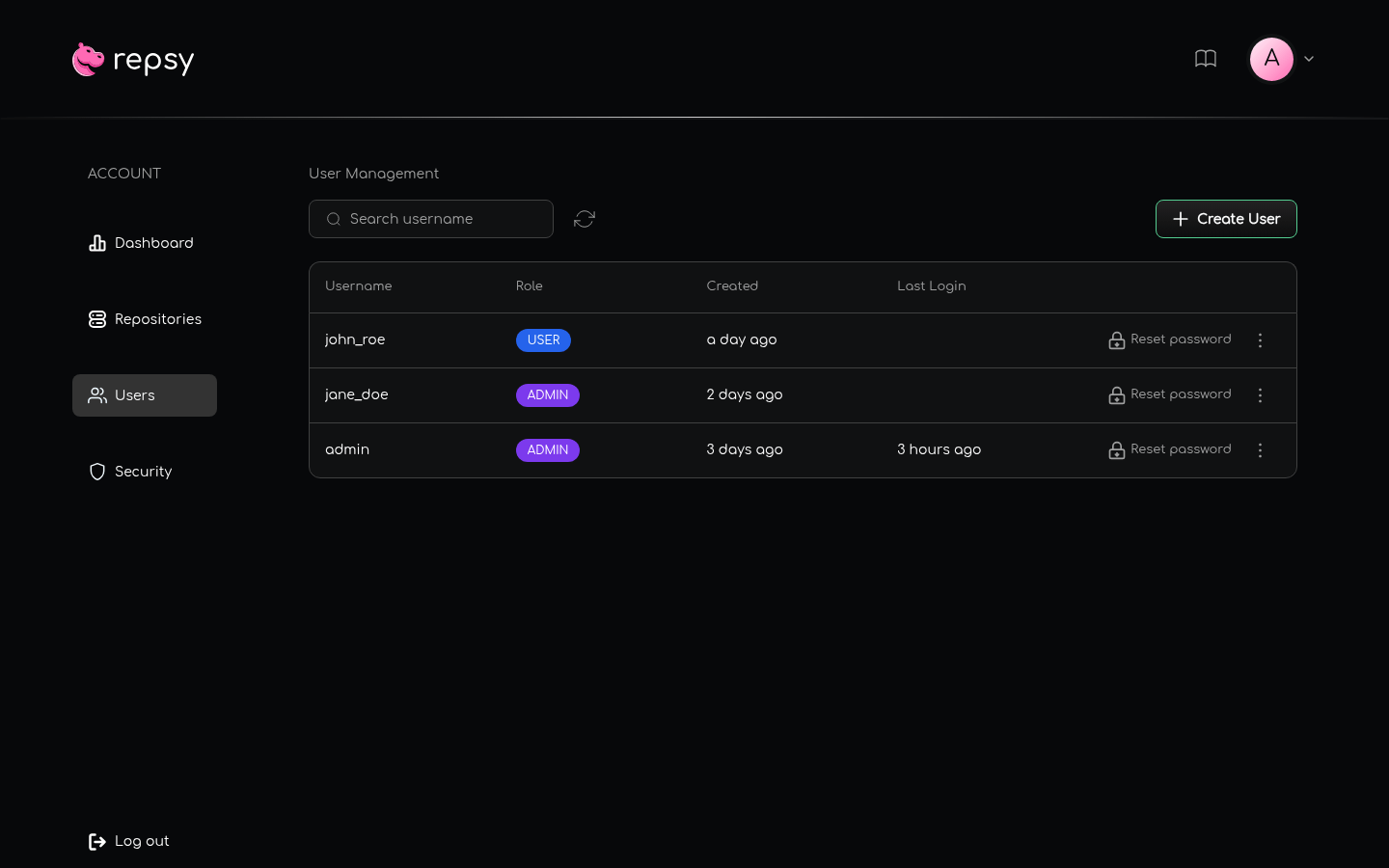Click the 'a day ago' created value

click(742, 339)
